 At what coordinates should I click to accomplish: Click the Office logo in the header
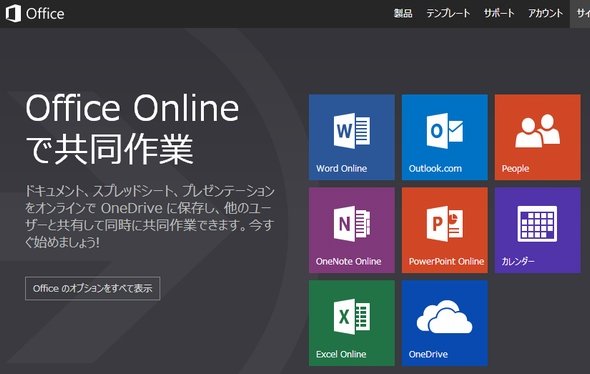[35, 14]
